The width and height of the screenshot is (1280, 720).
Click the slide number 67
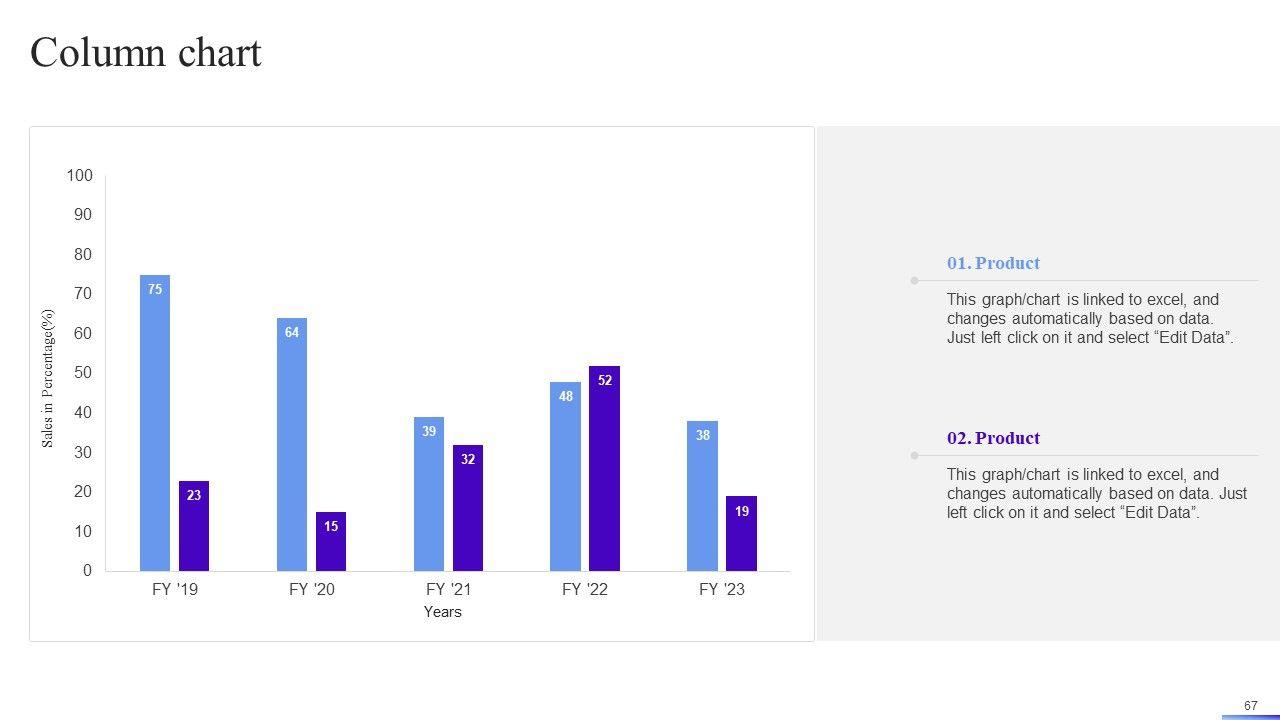point(1250,705)
